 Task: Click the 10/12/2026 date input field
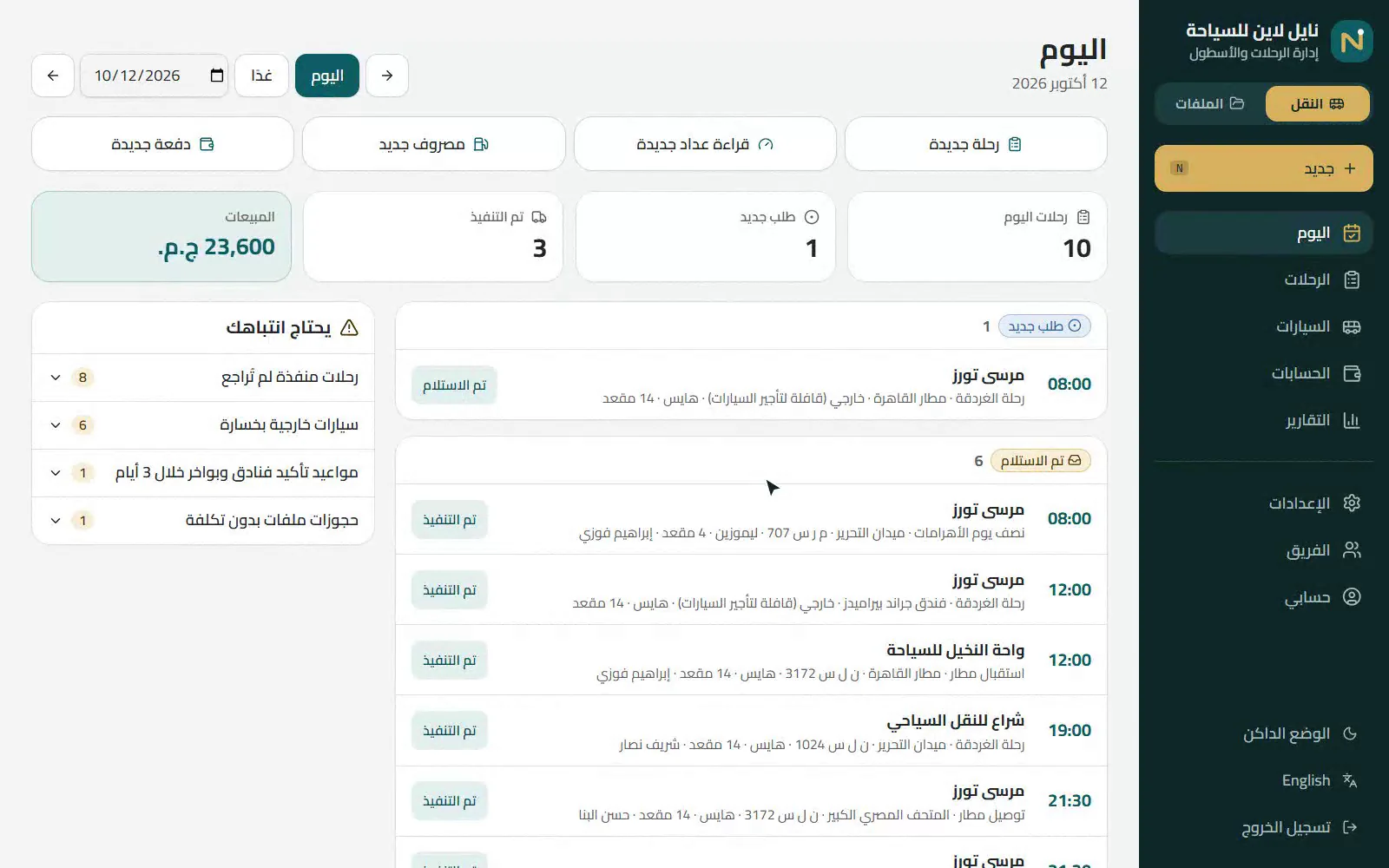(155, 76)
